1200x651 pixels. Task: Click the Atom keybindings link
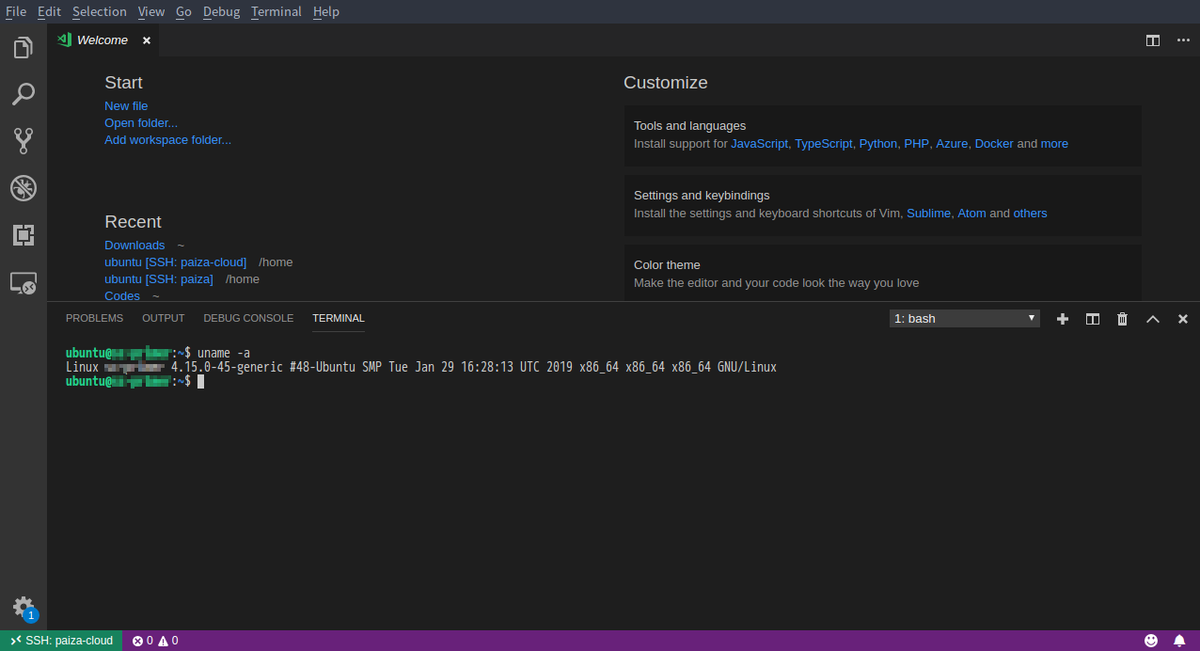coord(972,214)
